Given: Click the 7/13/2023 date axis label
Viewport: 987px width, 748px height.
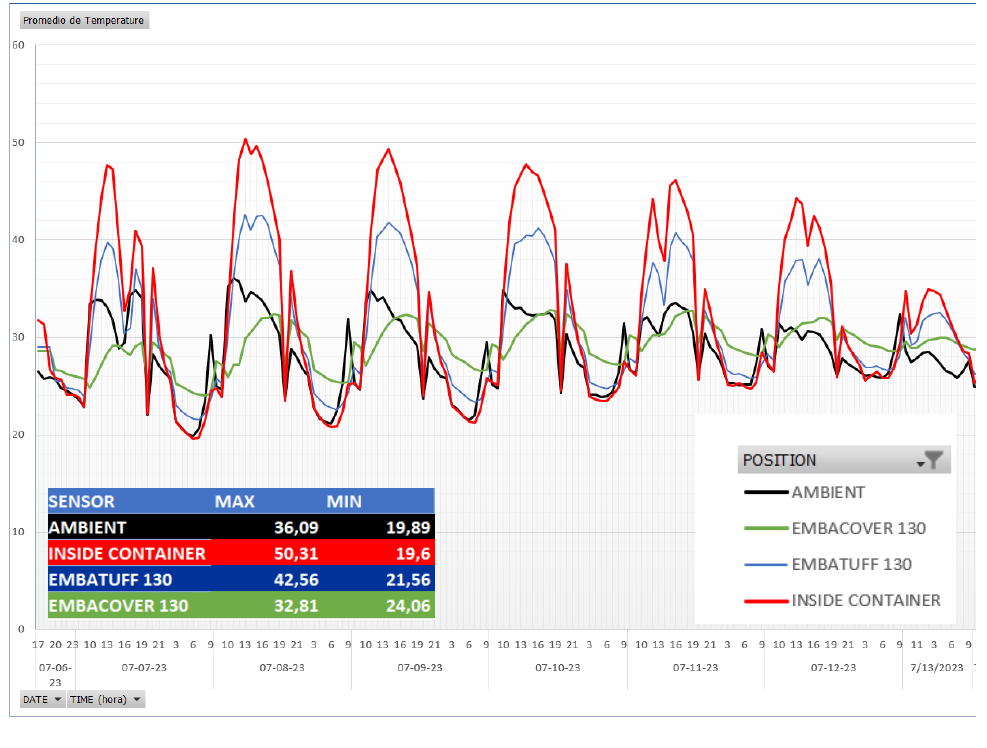Looking at the screenshot, I should click(937, 667).
